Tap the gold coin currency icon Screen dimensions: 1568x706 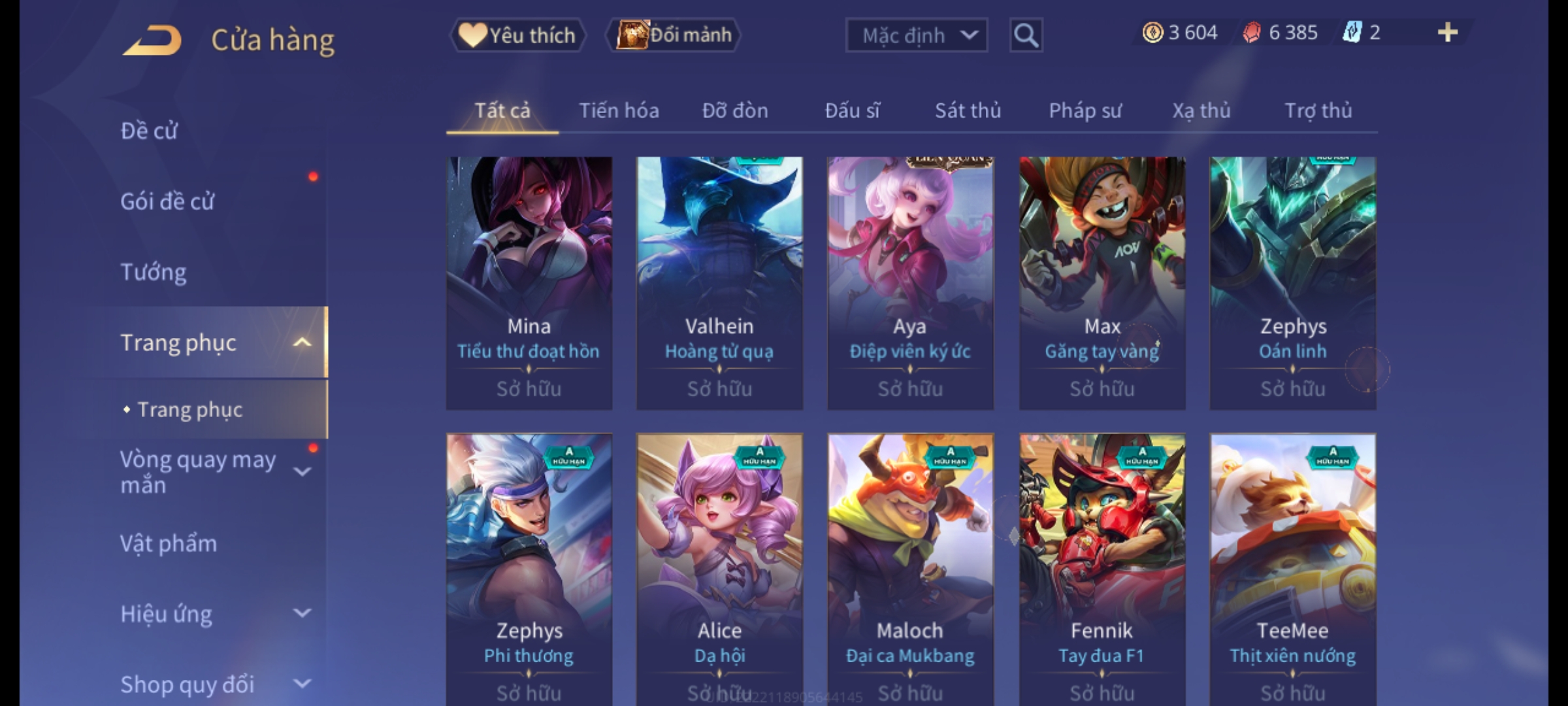[1152, 33]
